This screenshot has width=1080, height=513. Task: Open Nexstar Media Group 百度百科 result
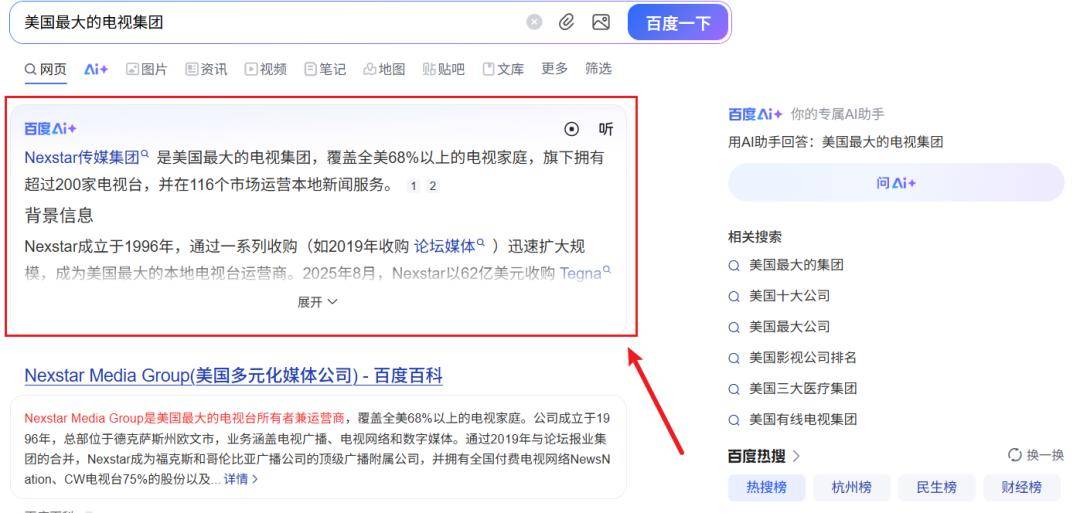233,376
